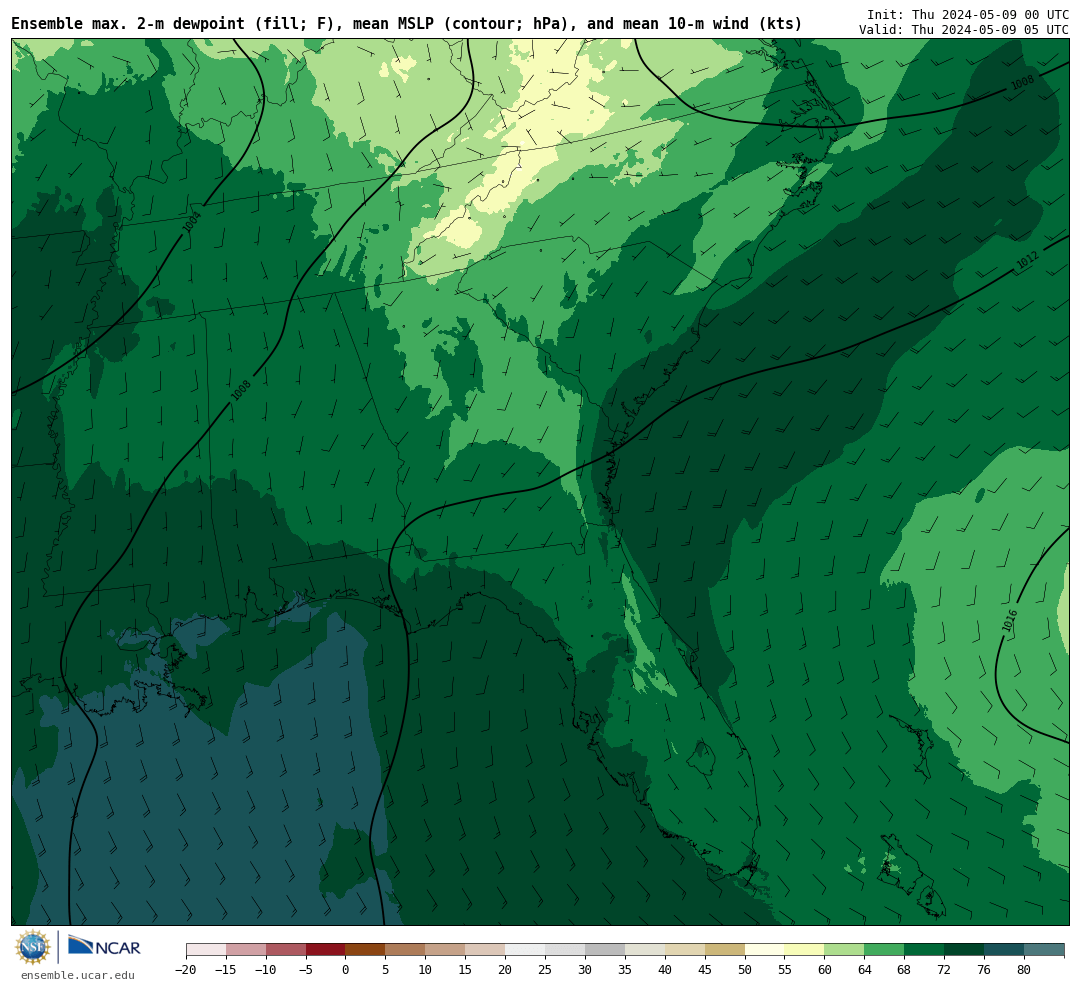Click the colorbar tick label 0
Screen dimensions: 1080x988
coord(345,970)
